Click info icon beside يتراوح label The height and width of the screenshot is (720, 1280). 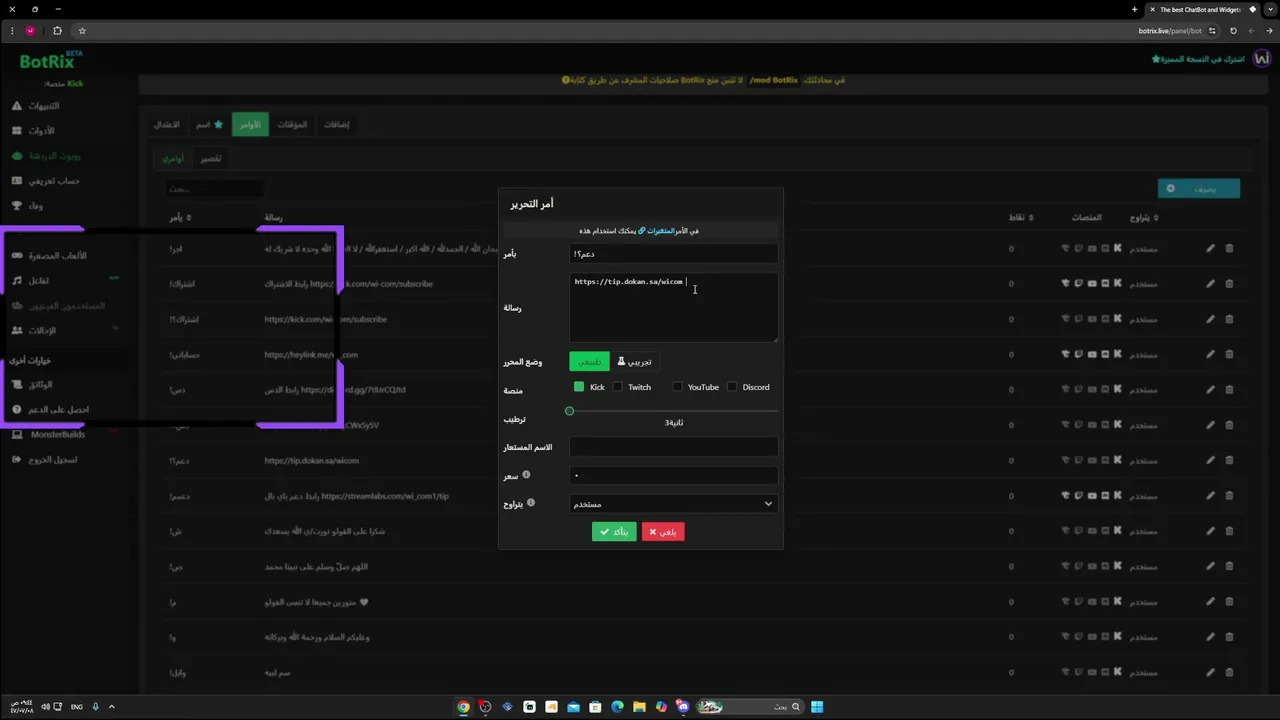click(x=531, y=503)
